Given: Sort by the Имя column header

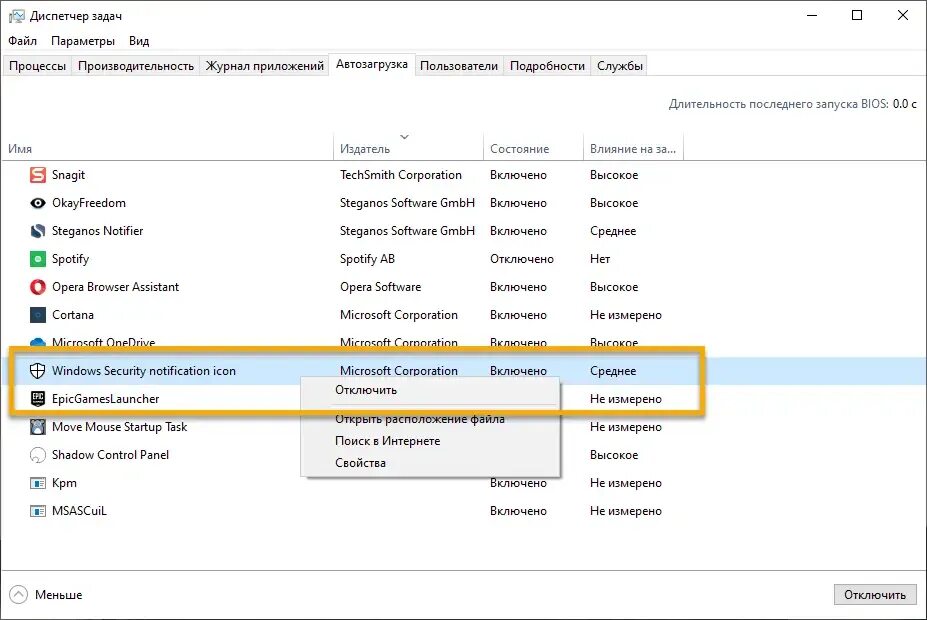Looking at the screenshot, I should point(168,149).
